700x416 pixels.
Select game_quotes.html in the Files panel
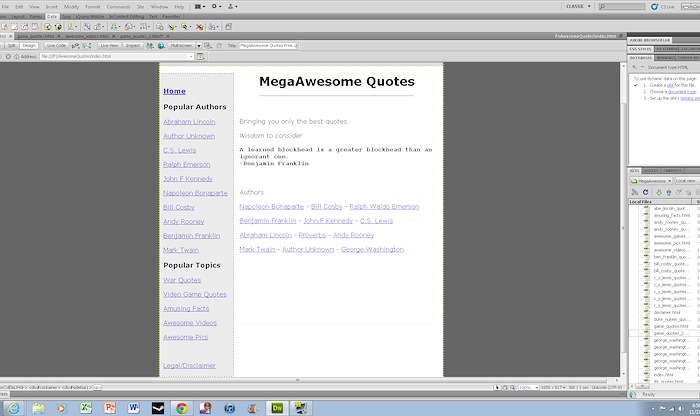(x=671, y=326)
